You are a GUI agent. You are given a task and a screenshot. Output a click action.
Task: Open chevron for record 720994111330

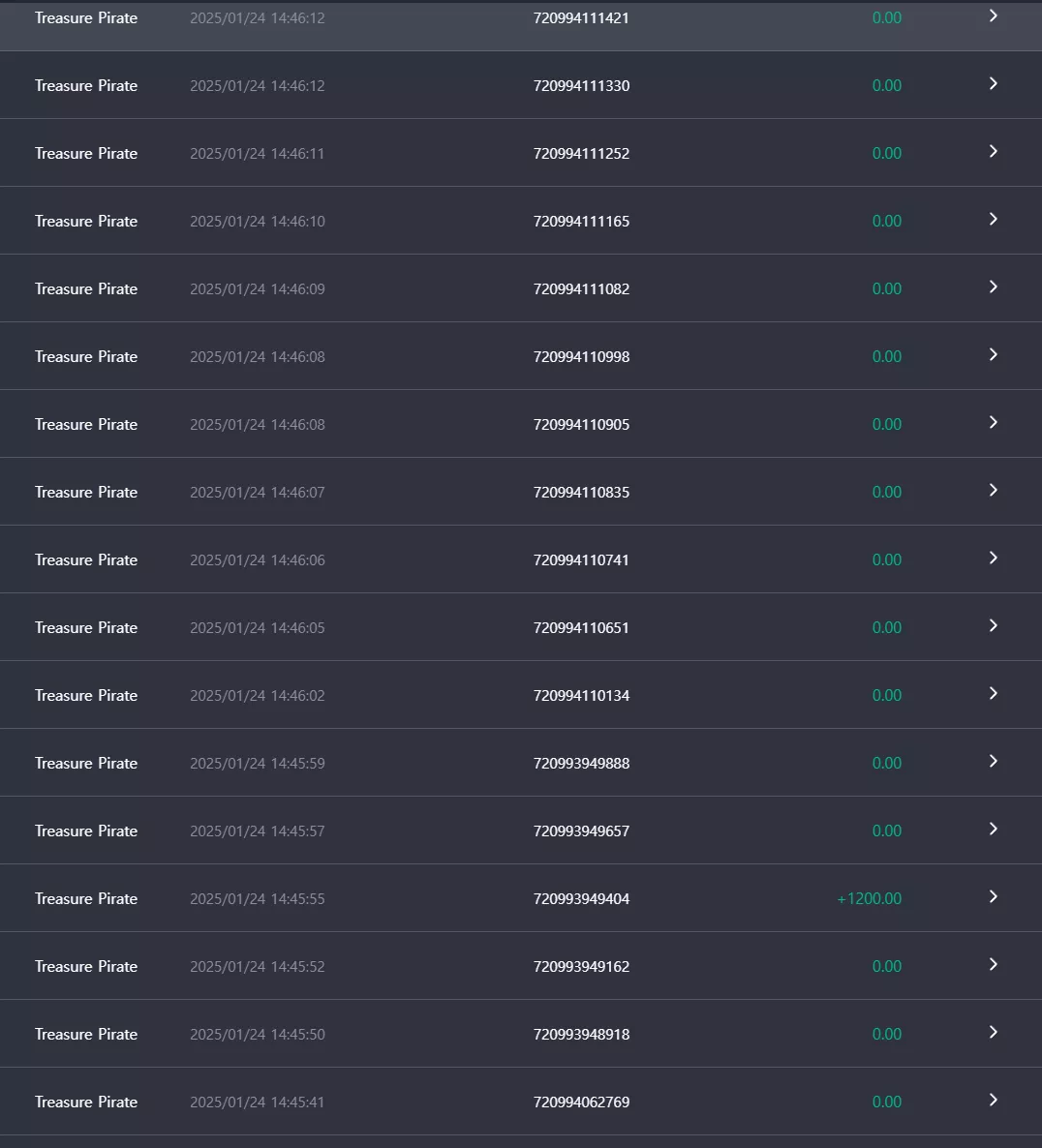(993, 83)
